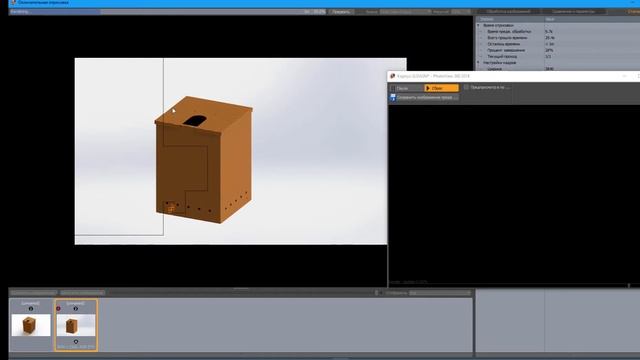This screenshot has width=640, height=360.
Task: Click the Пауза button in PhotoView window
Action: pyautogui.click(x=407, y=88)
